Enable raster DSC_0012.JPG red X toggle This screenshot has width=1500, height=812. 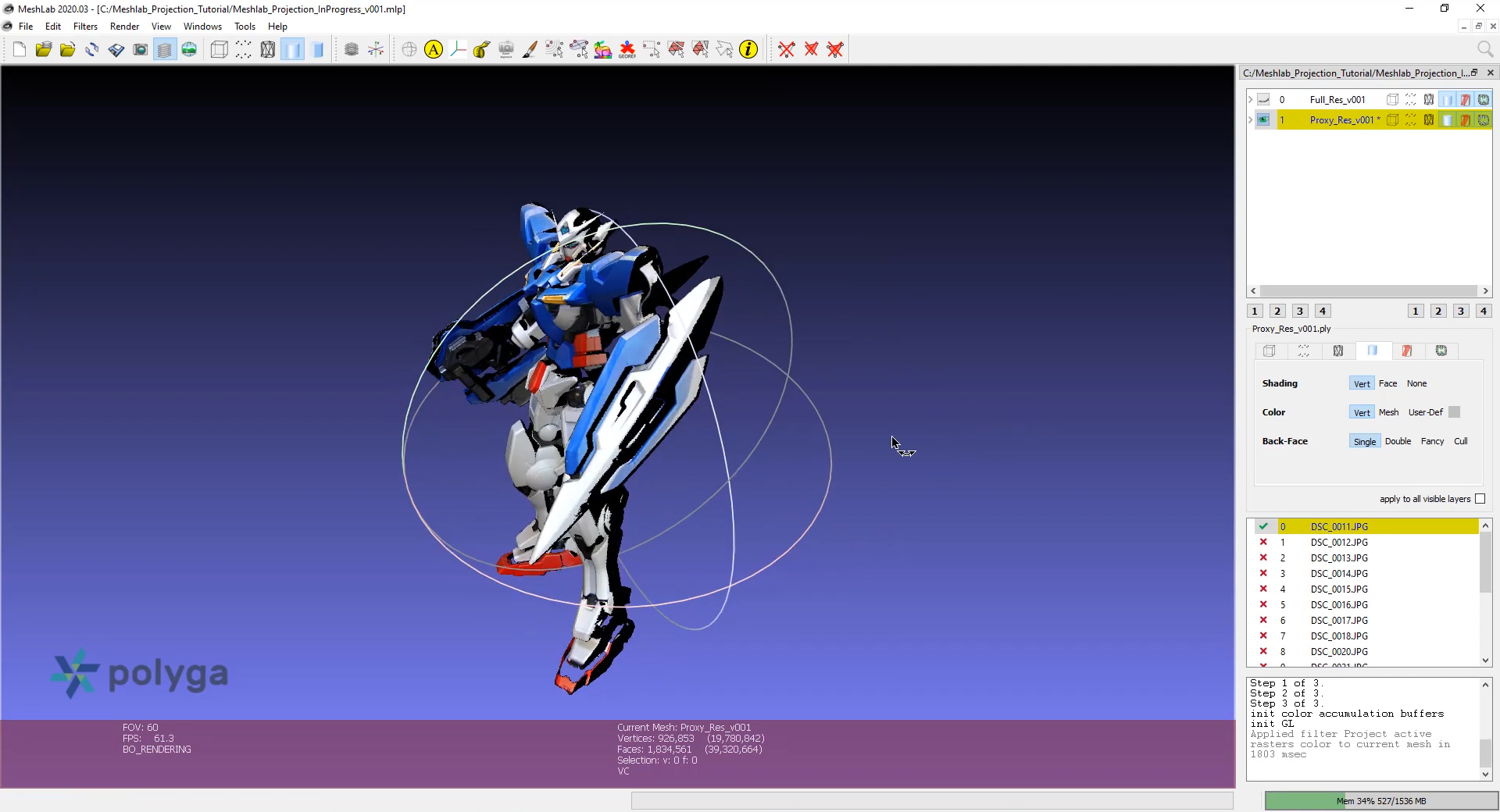(1263, 542)
